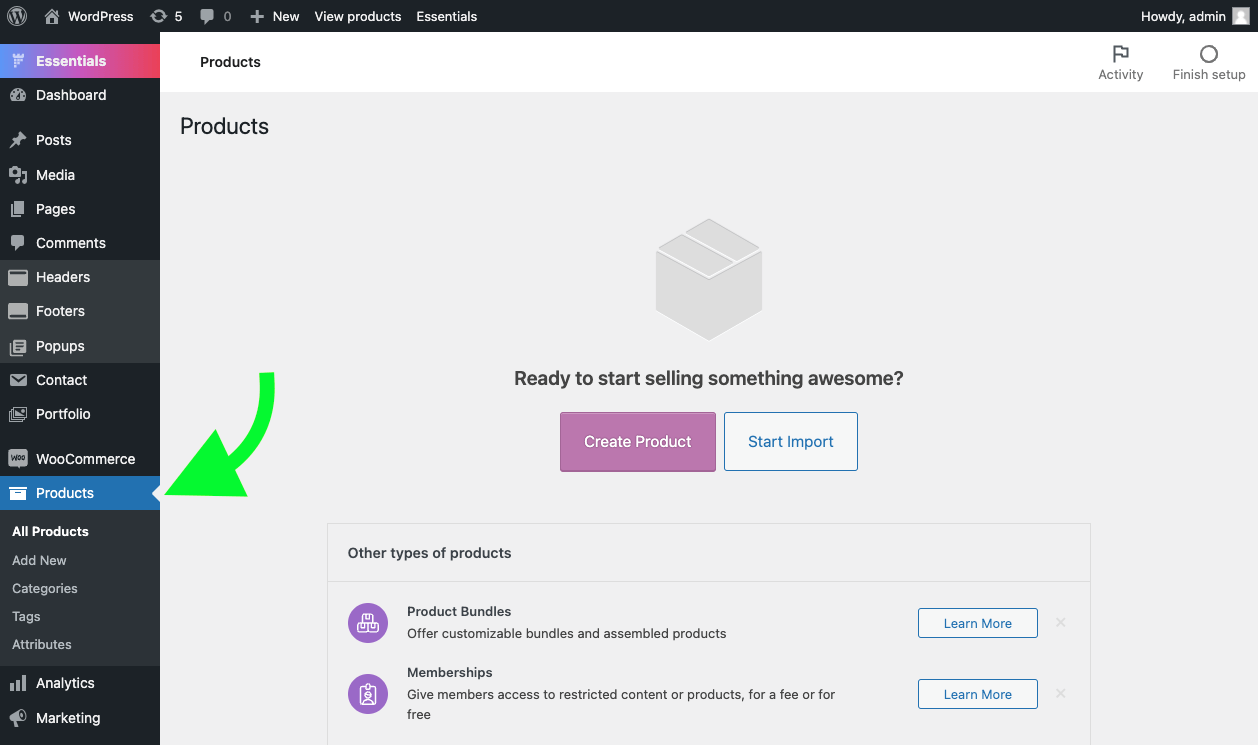Click the Portfolio icon in sidebar
Image resolution: width=1258 pixels, height=745 pixels.
[x=18, y=414]
